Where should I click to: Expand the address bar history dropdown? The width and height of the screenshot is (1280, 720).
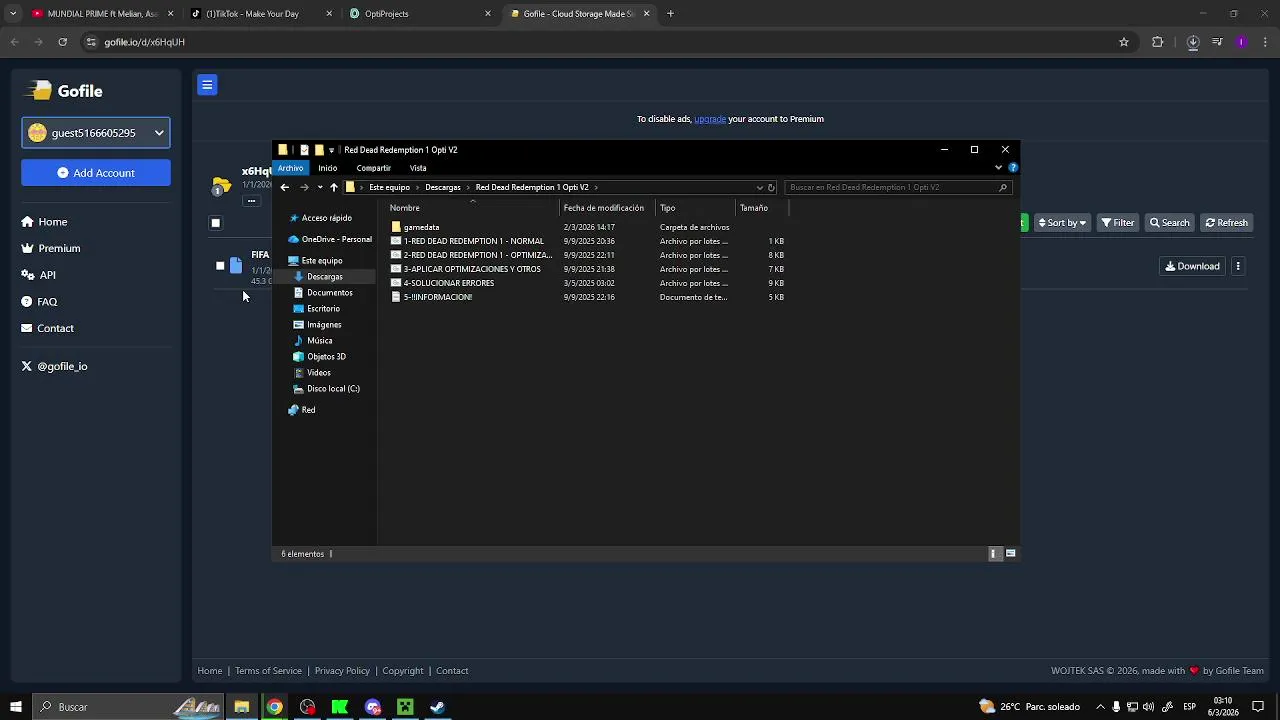pos(759,187)
